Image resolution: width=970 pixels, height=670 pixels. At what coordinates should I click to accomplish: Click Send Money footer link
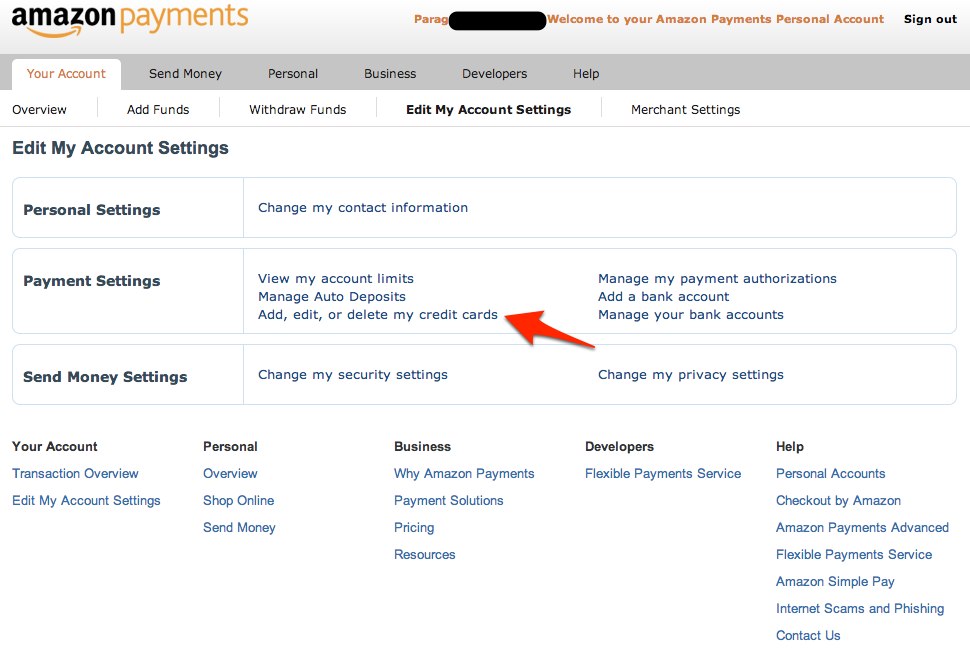tap(239, 528)
